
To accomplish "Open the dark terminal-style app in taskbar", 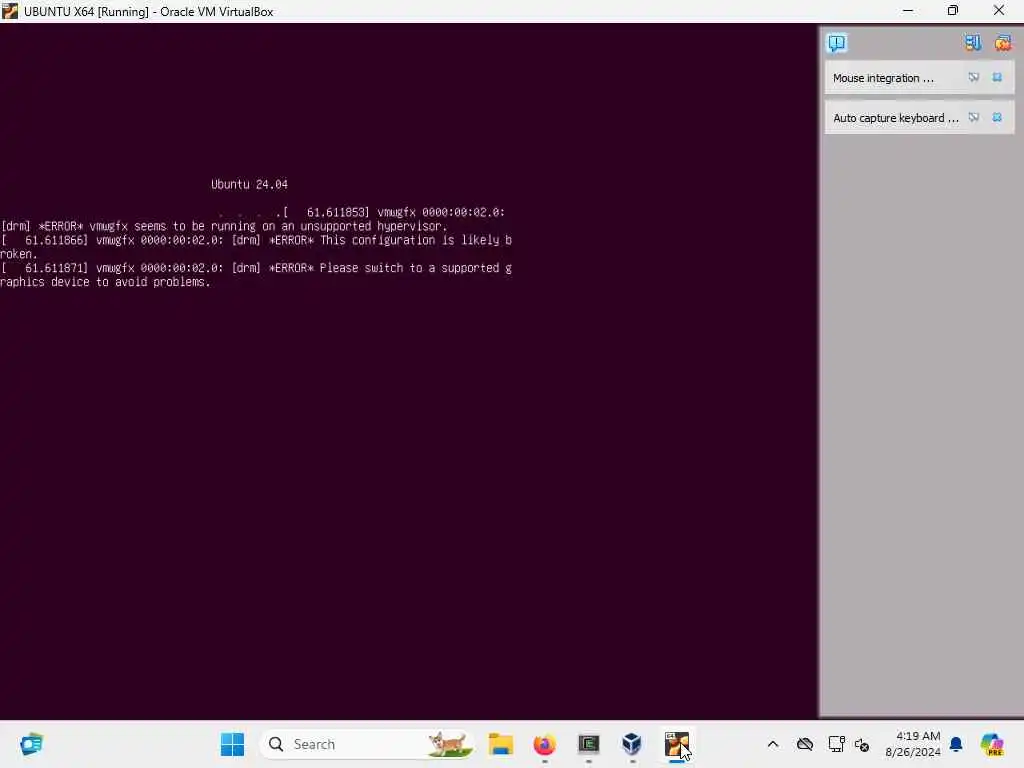I will pos(588,744).
